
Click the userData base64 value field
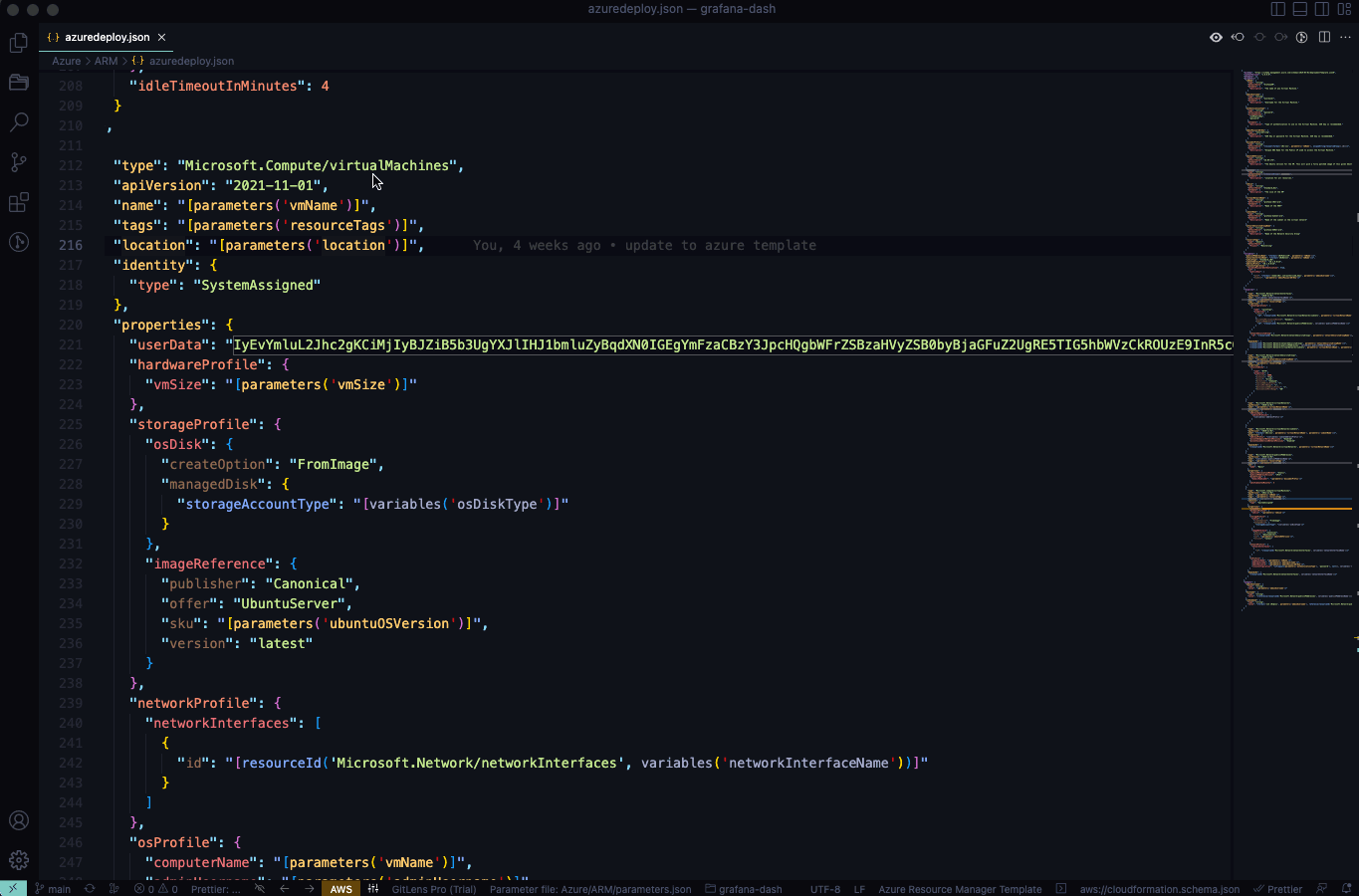click(732, 344)
